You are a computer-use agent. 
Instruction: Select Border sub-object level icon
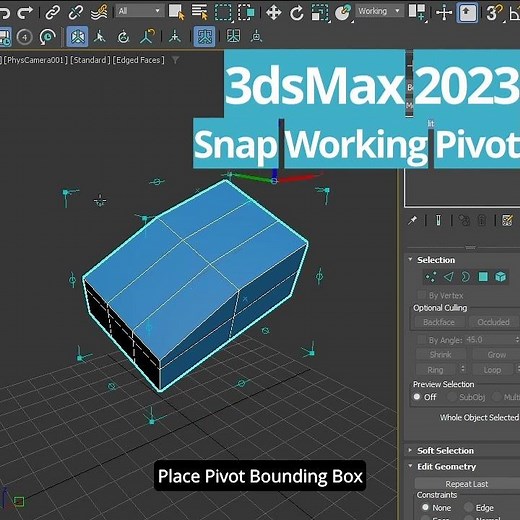coord(465,277)
